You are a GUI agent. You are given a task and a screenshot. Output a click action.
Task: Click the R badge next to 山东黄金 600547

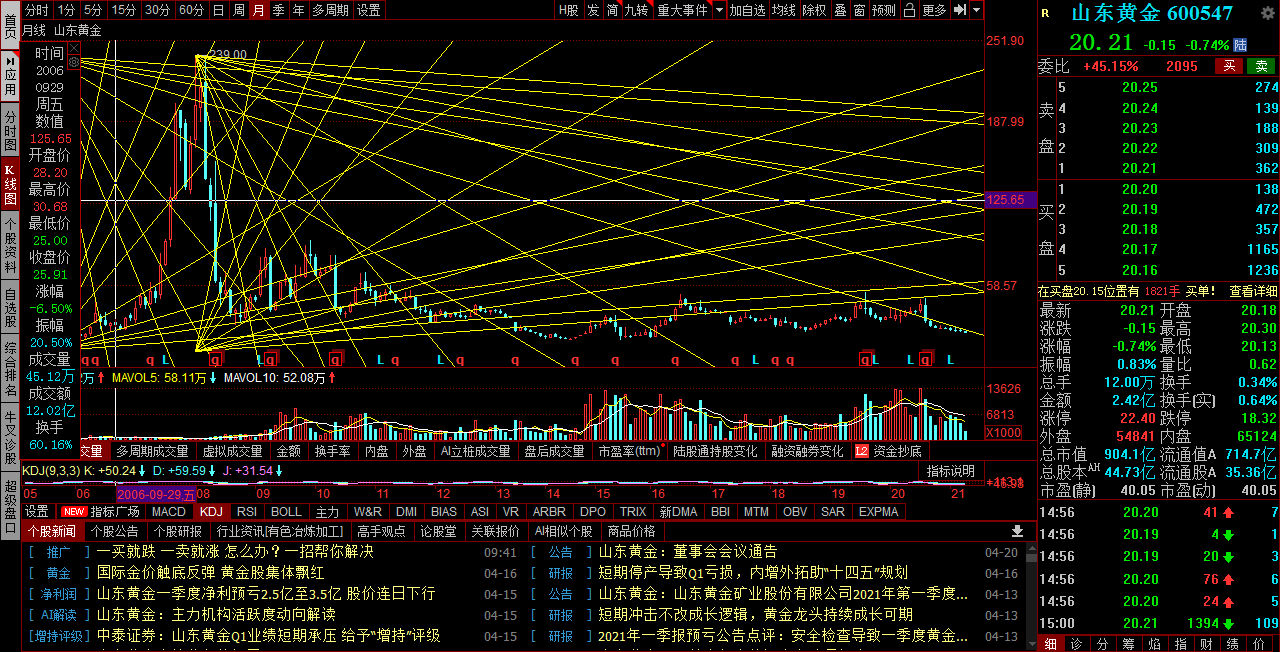click(x=1045, y=14)
